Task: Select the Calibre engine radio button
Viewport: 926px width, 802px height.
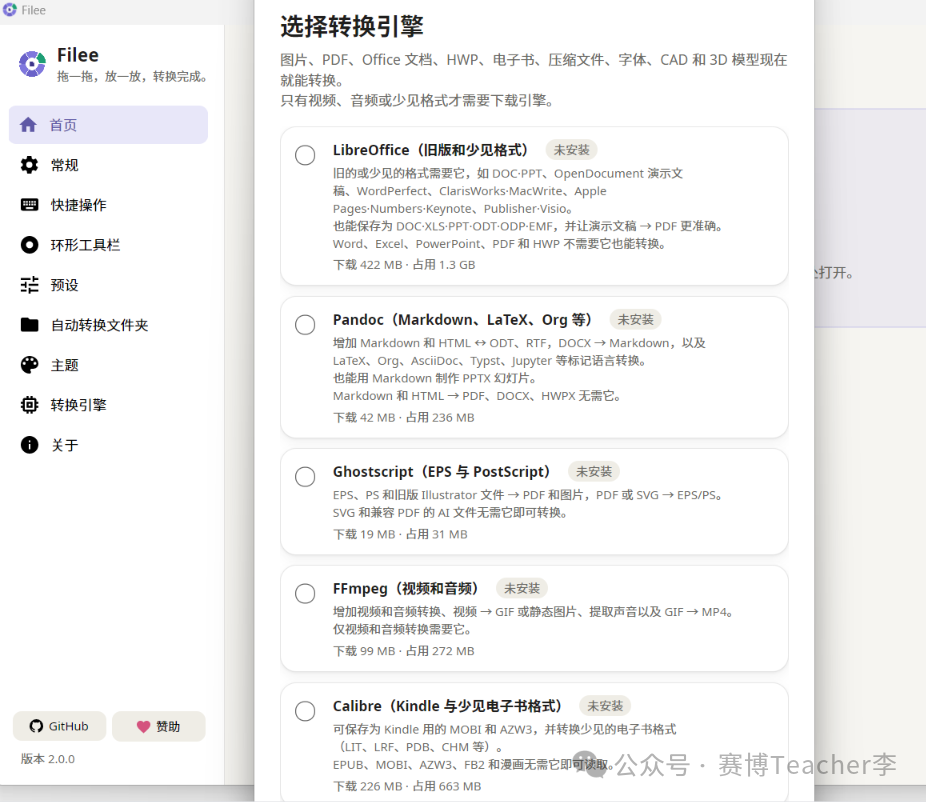Action: click(x=305, y=711)
